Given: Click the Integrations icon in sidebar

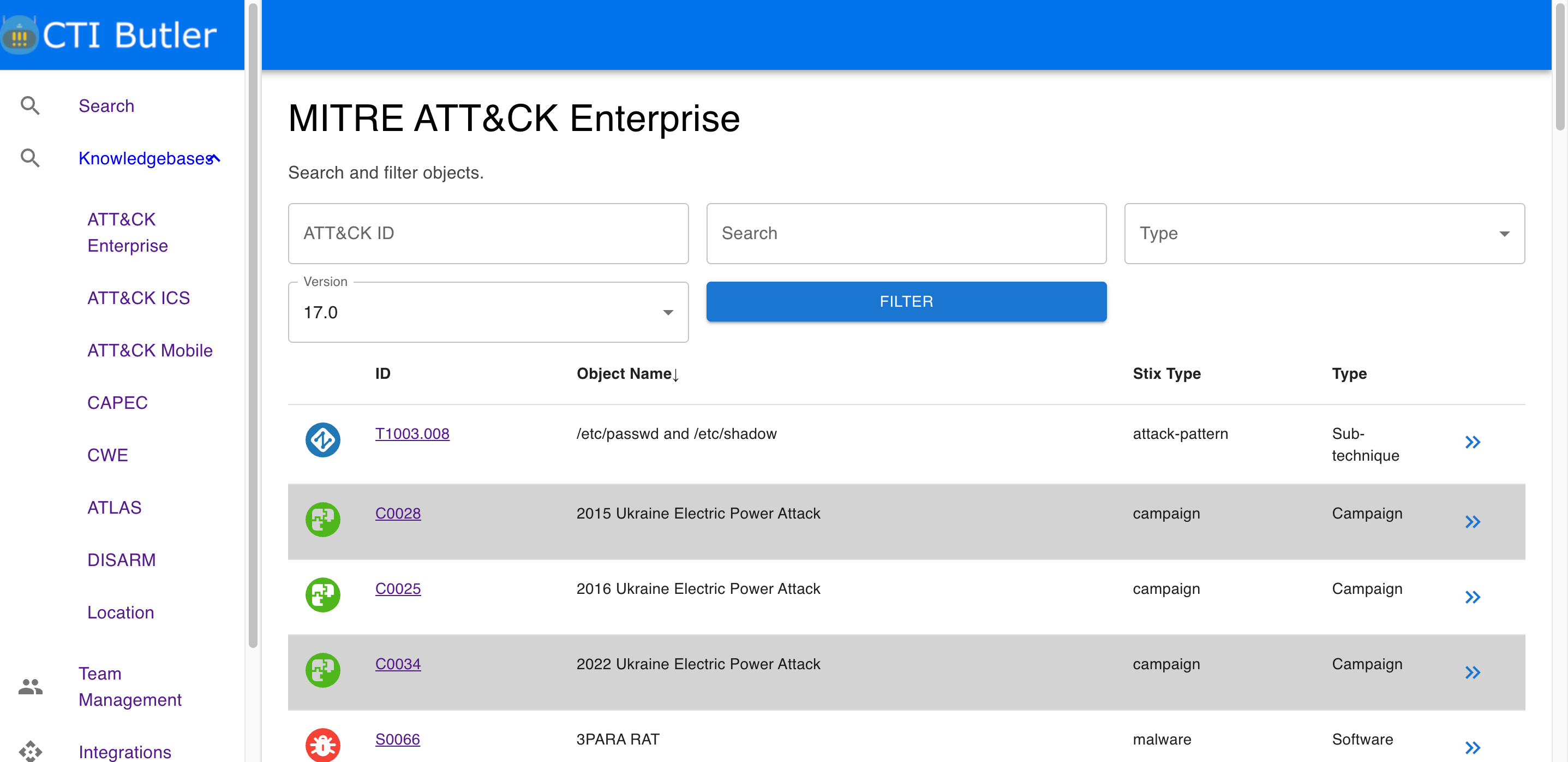Looking at the screenshot, I should [30, 751].
